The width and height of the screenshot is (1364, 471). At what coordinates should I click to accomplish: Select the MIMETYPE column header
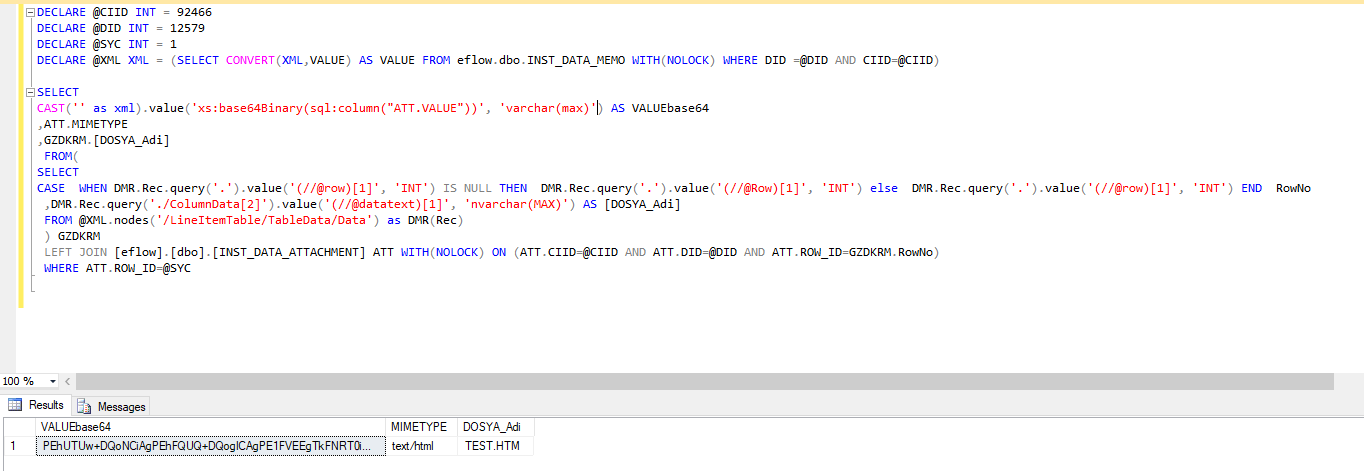(x=419, y=427)
